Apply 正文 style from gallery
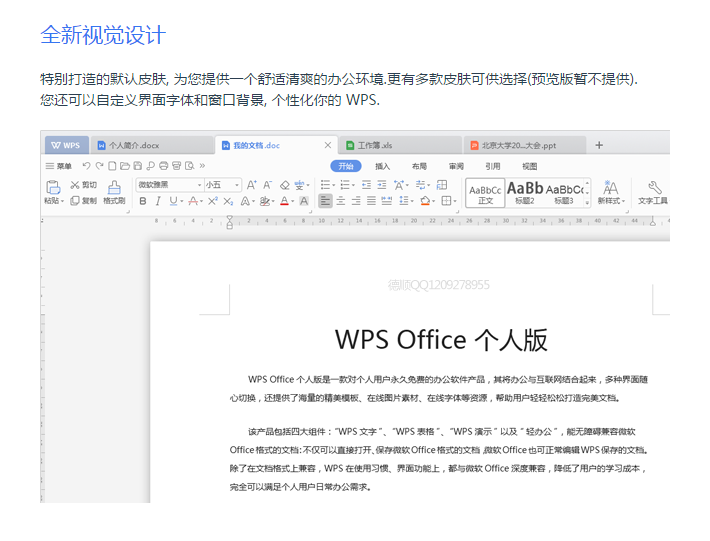Viewport: 710px width, 541px height. coord(485,193)
